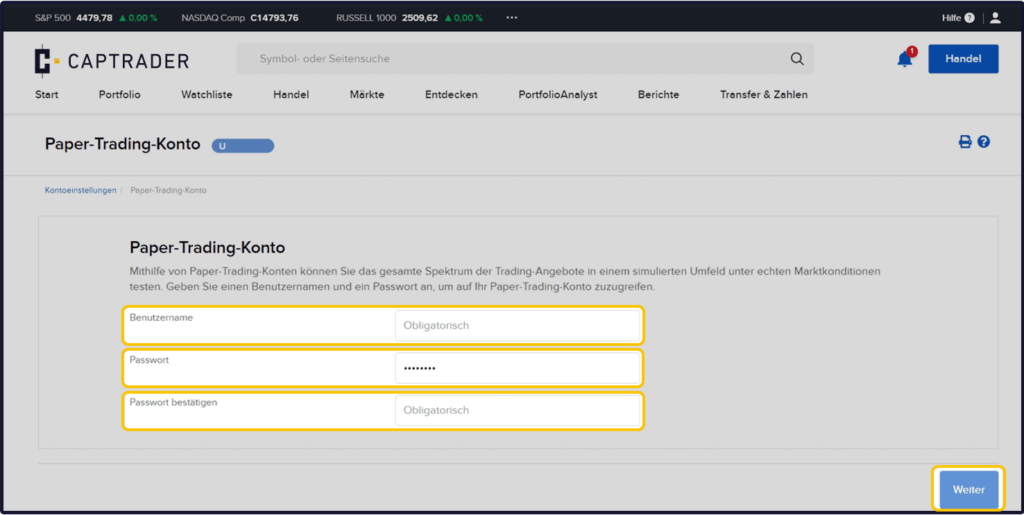Viewport: 1024px width, 515px height.
Task: Open the Berichte menu item
Action: click(658, 95)
